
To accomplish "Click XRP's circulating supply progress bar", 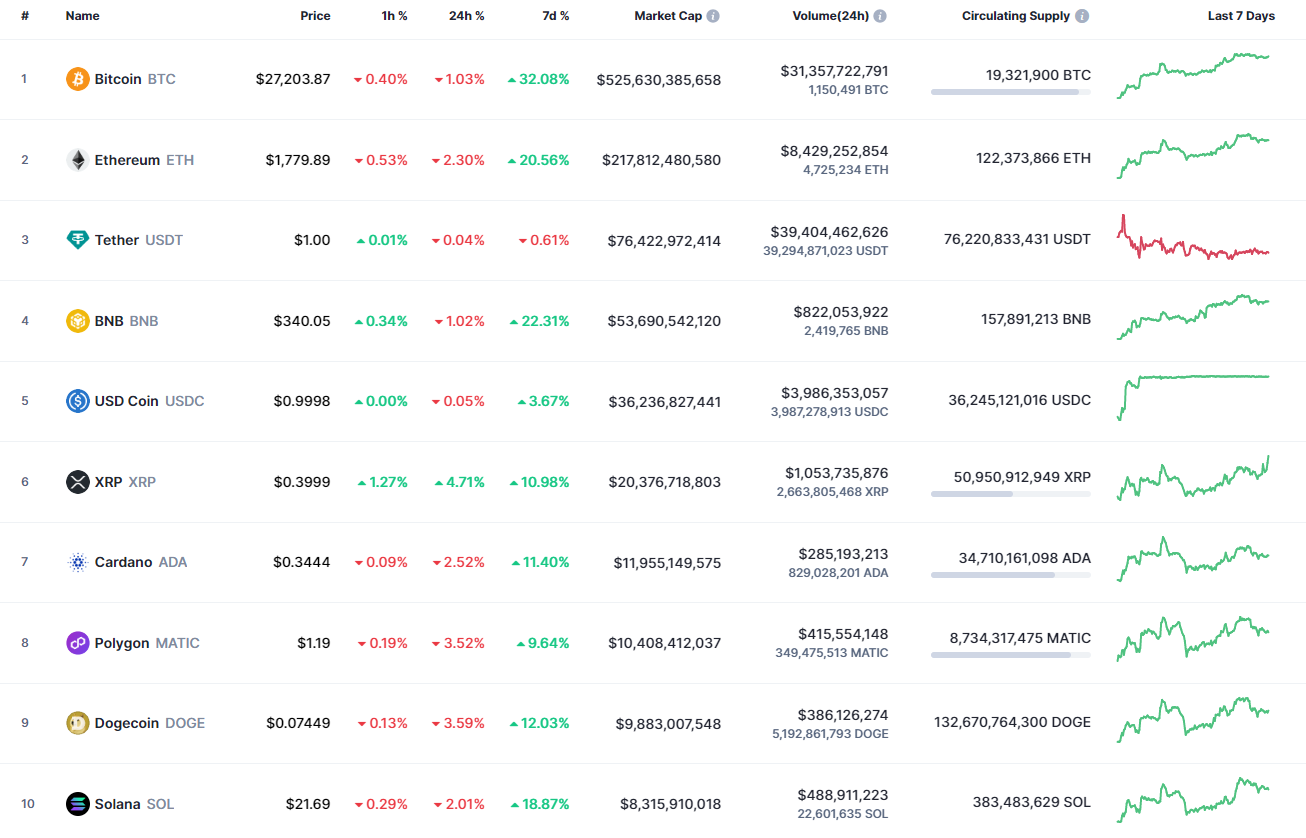I will coord(1011,494).
